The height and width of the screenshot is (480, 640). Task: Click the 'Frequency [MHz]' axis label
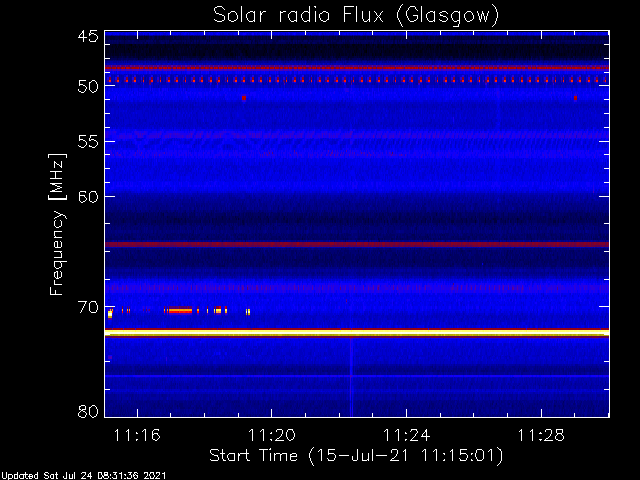tap(57, 224)
